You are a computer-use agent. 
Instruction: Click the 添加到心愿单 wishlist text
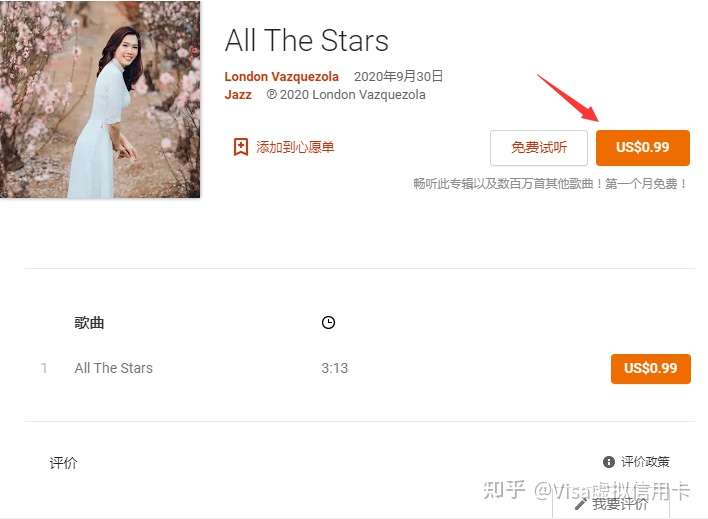pyautogui.click(x=295, y=147)
